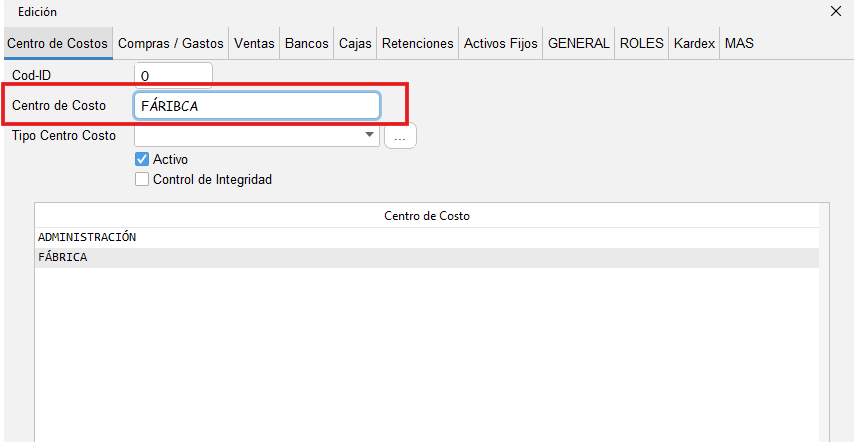This screenshot has width=854, height=442.
Task: Switch to the Compras / Gastos tab
Action: point(170,44)
